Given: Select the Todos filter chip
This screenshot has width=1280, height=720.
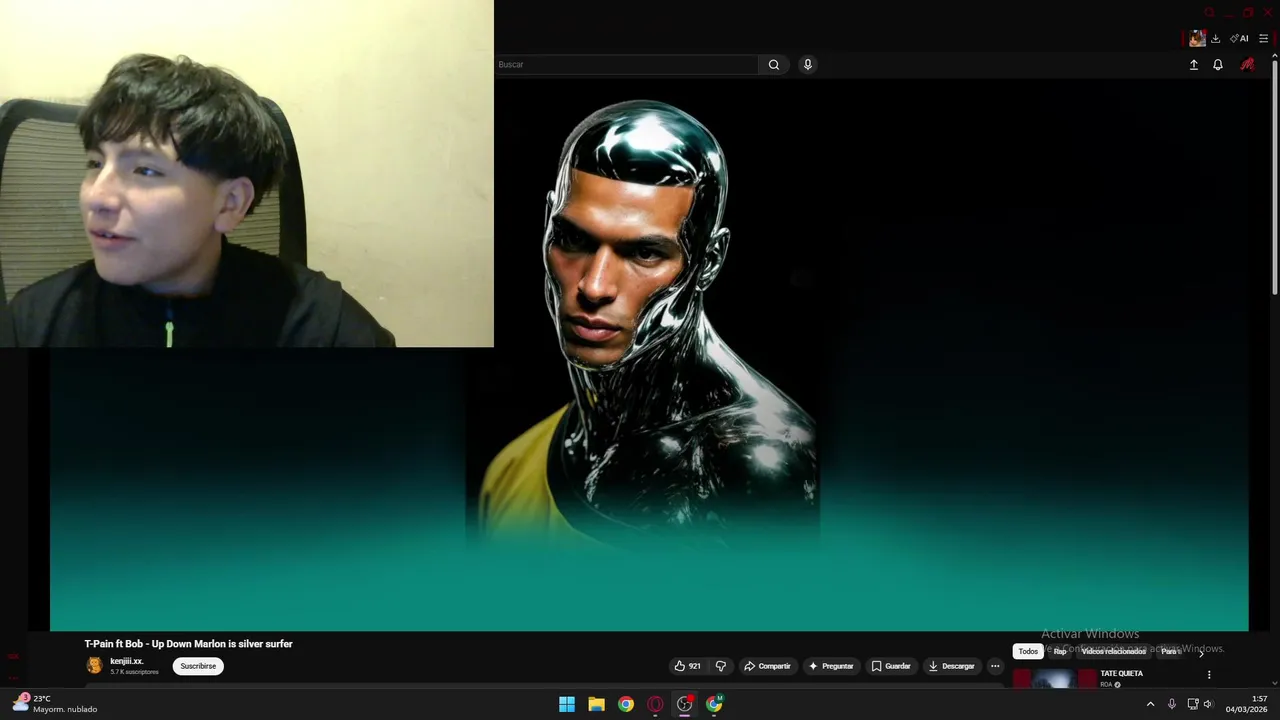Looking at the screenshot, I should point(1028,651).
